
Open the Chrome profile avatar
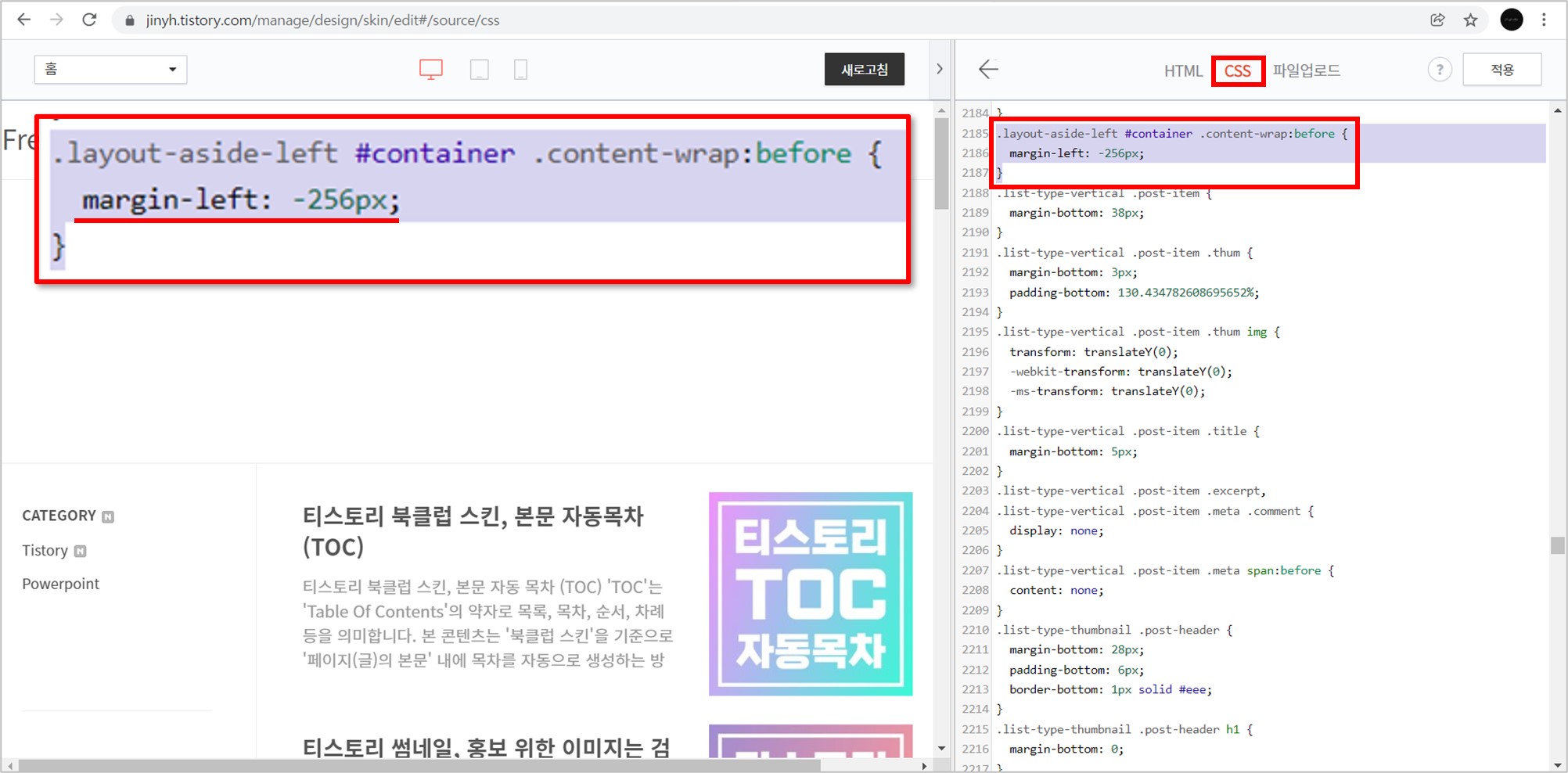1512,20
